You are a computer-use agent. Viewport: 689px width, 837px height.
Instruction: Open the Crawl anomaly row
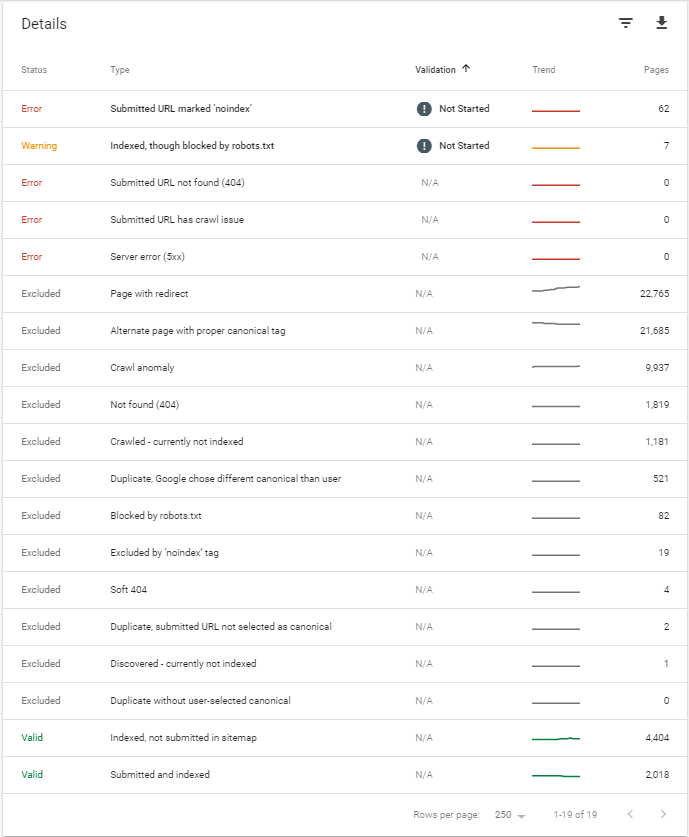pos(345,368)
